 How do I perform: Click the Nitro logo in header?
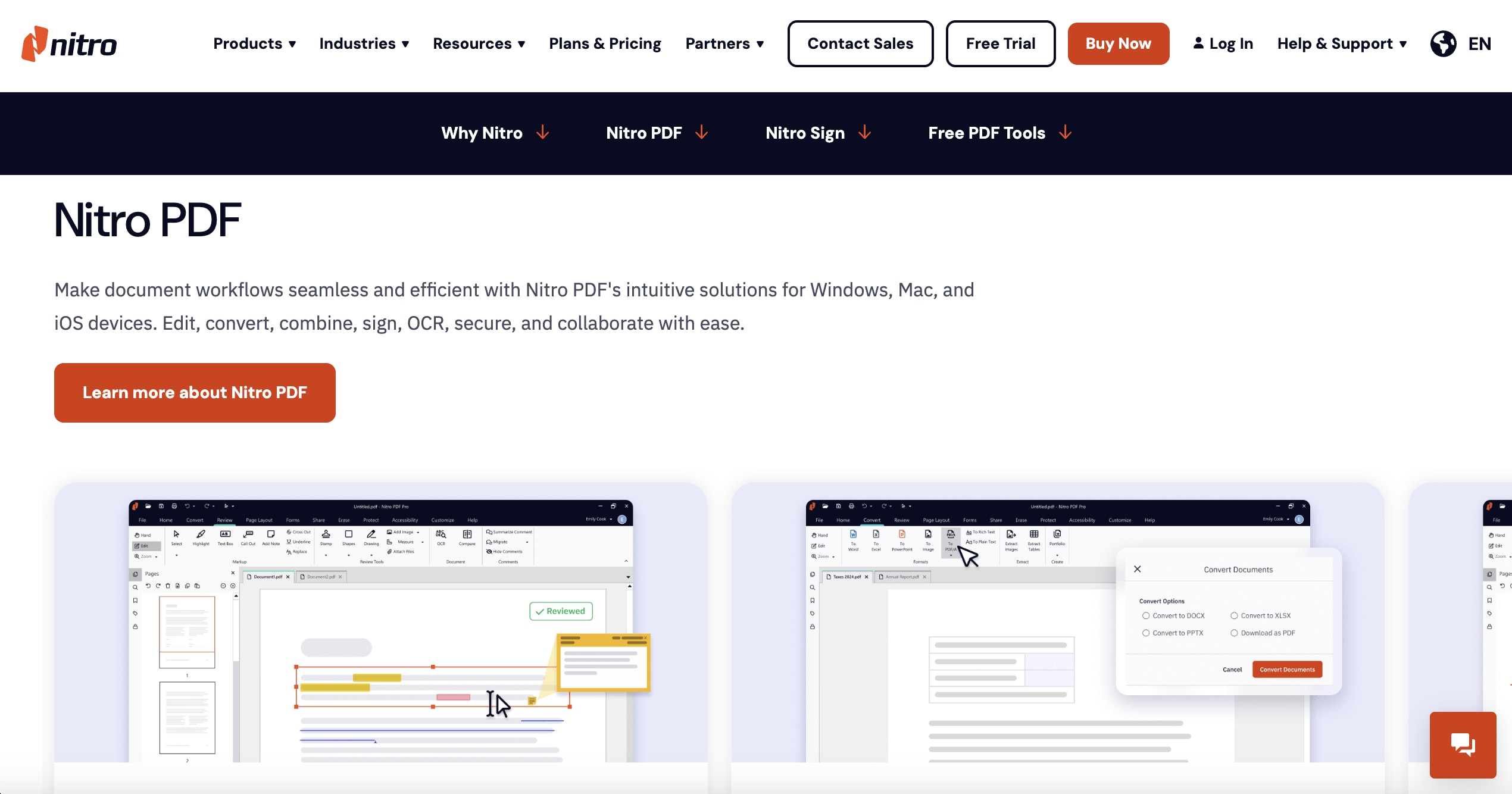click(69, 44)
